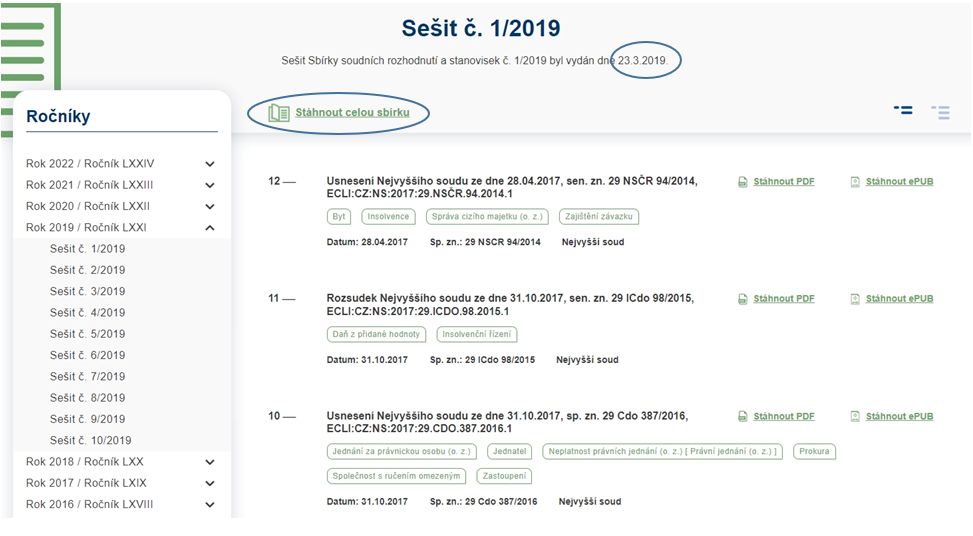Click ePUB icon for decision 10
The width and height of the screenshot is (973, 536).
click(x=854, y=416)
